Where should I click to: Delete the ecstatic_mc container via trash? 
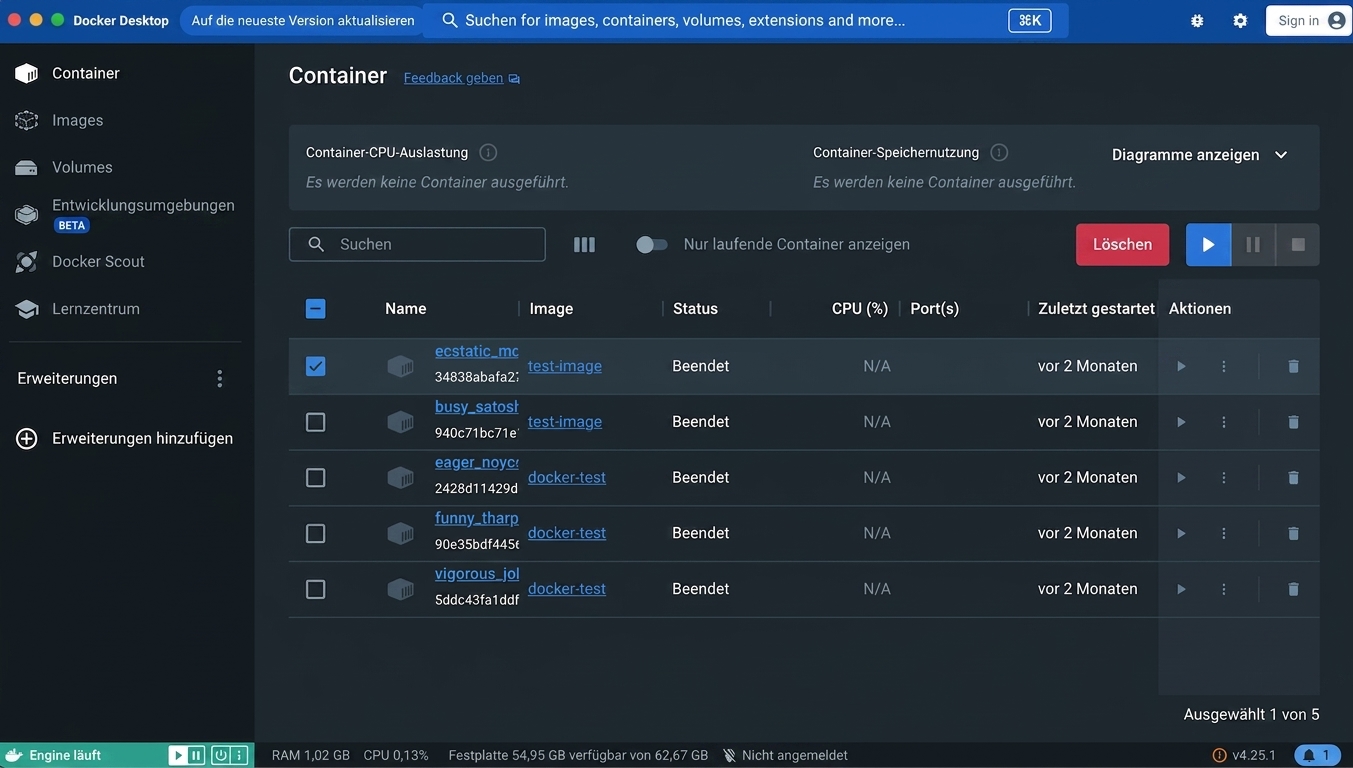tap(1293, 366)
